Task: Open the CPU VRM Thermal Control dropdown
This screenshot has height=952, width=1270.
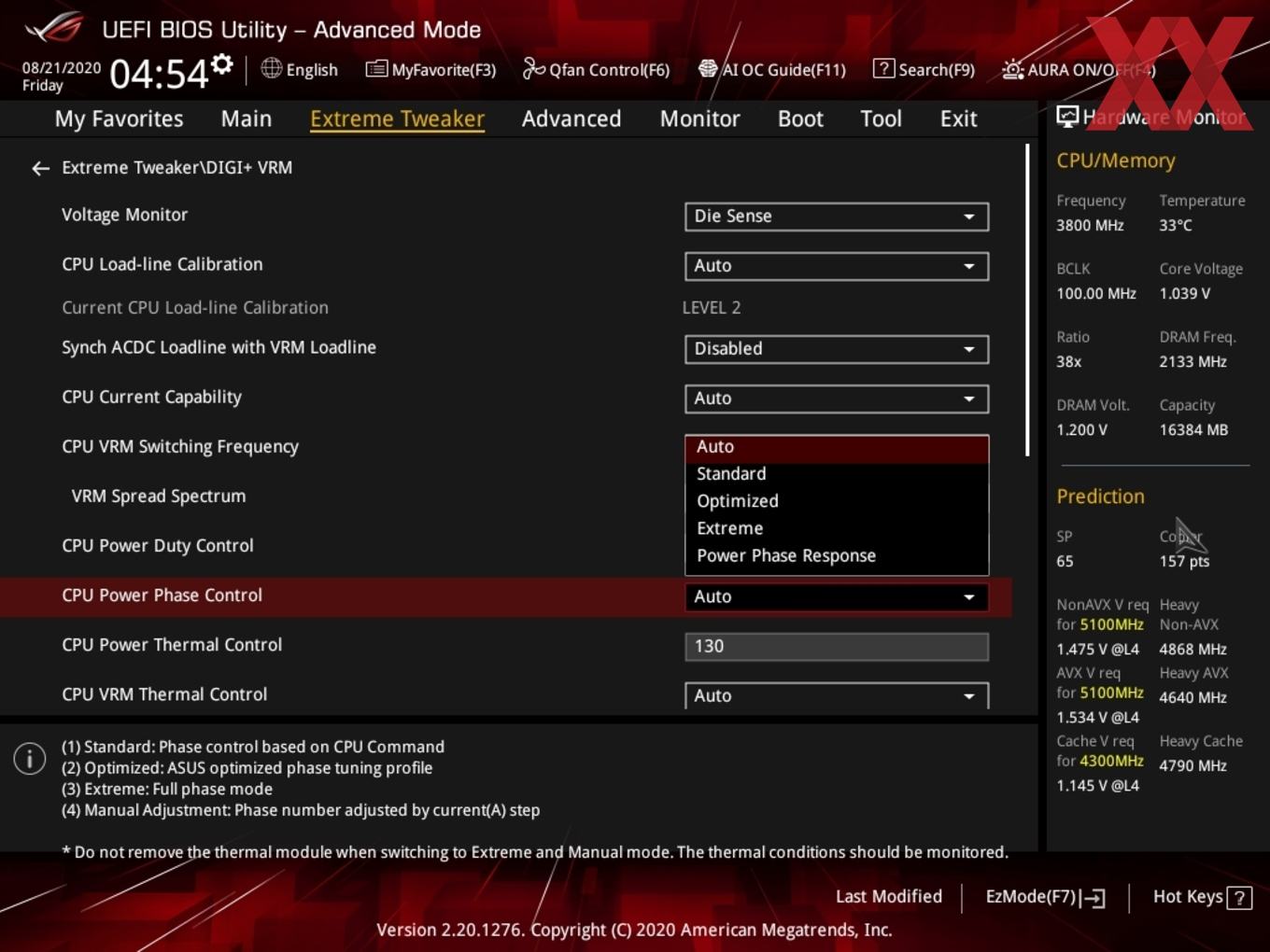Action: click(x=837, y=695)
